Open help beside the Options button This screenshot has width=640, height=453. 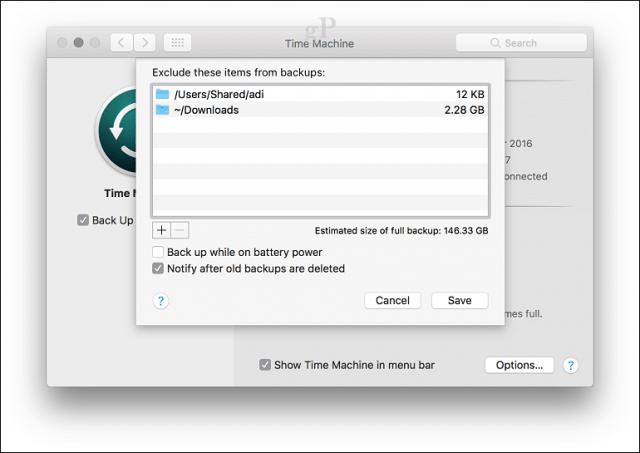click(571, 365)
